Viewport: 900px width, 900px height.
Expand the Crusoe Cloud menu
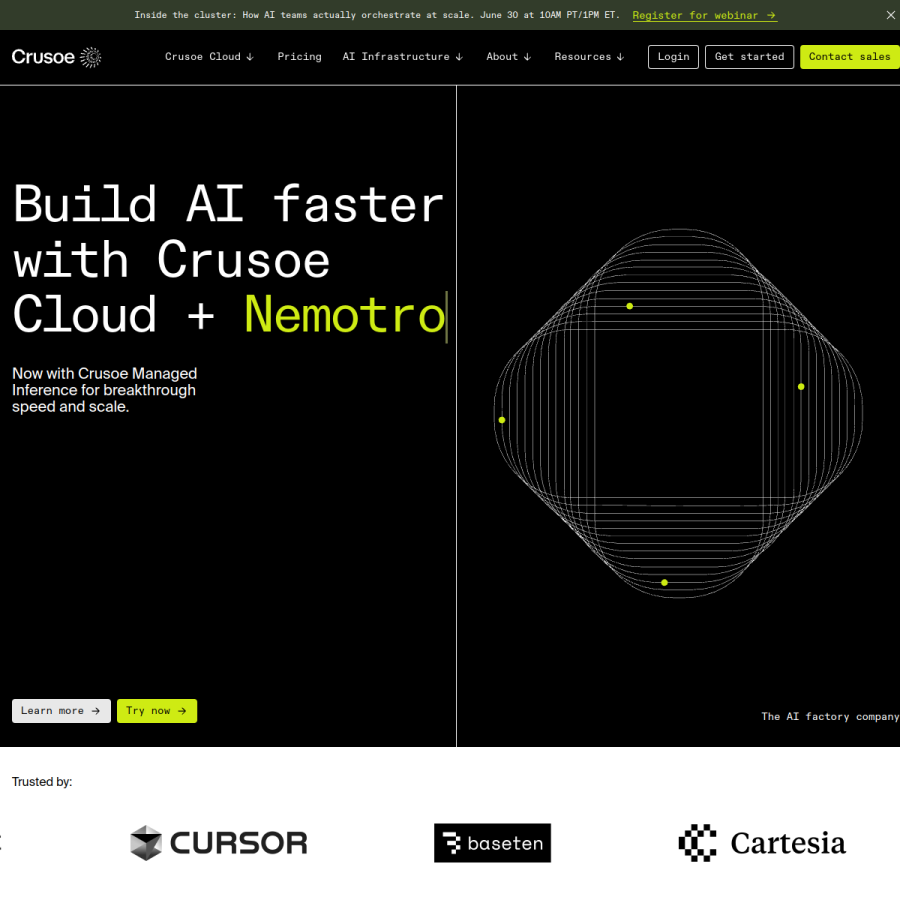(209, 57)
